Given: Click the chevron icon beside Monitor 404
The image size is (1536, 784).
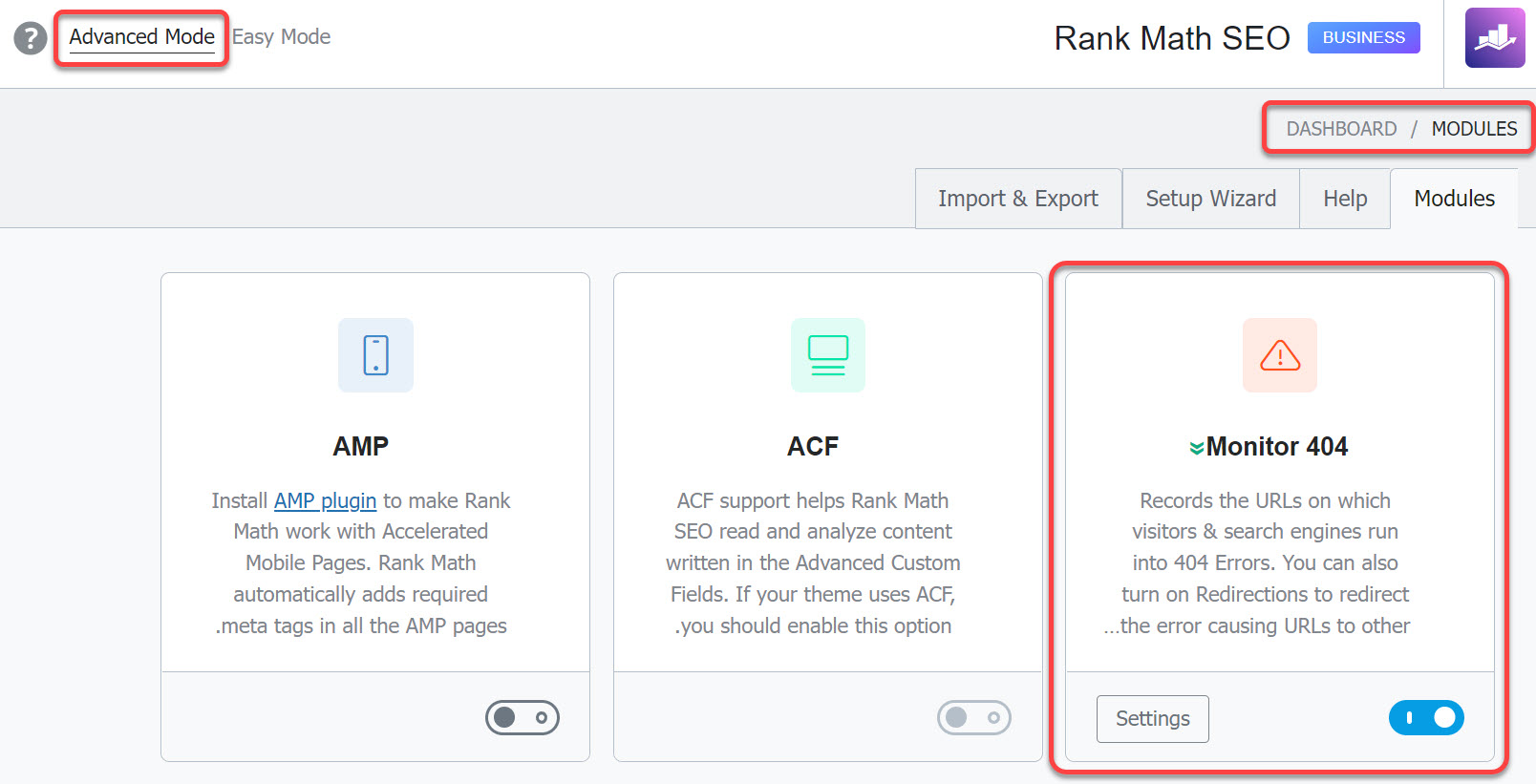Looking at the screenshot, I should [x=1196, y=448].
